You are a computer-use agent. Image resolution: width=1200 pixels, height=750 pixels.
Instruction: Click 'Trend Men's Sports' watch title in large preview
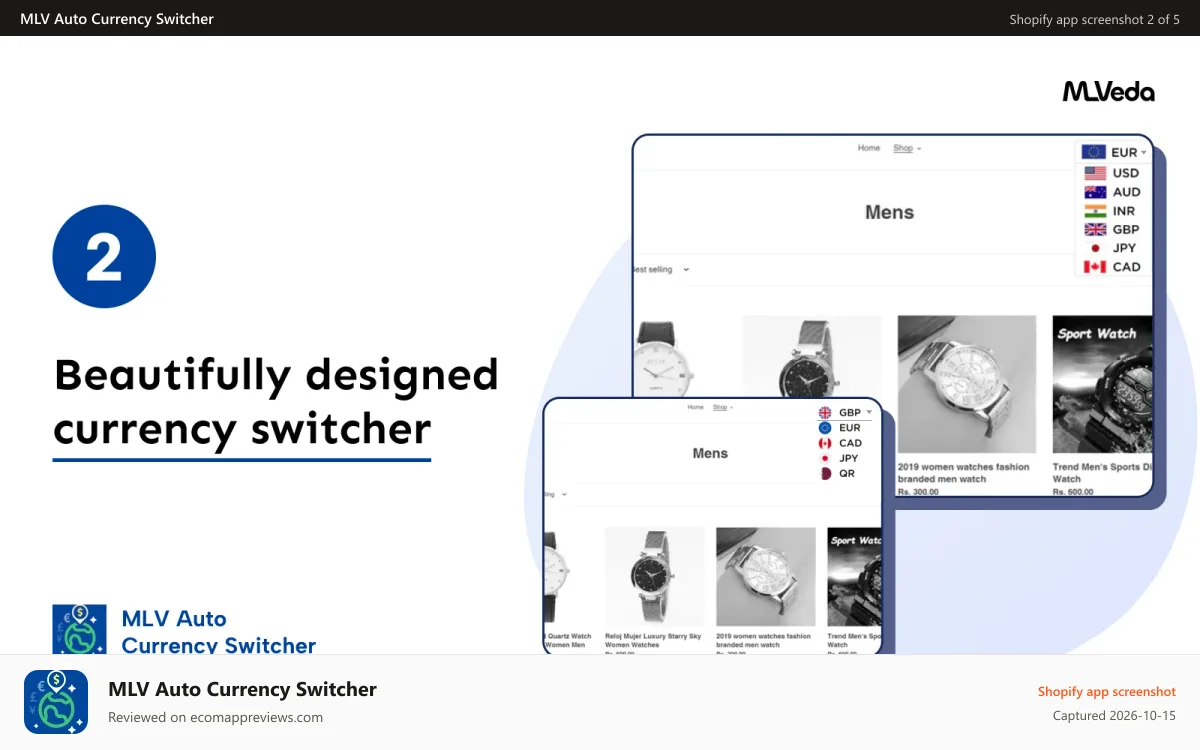click(x=1102, y=473)
